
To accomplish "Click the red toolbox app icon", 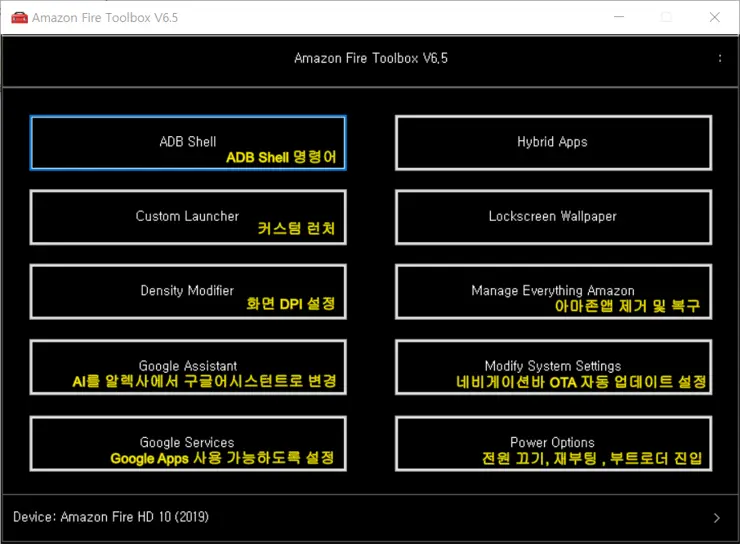I will pos(19,17).
